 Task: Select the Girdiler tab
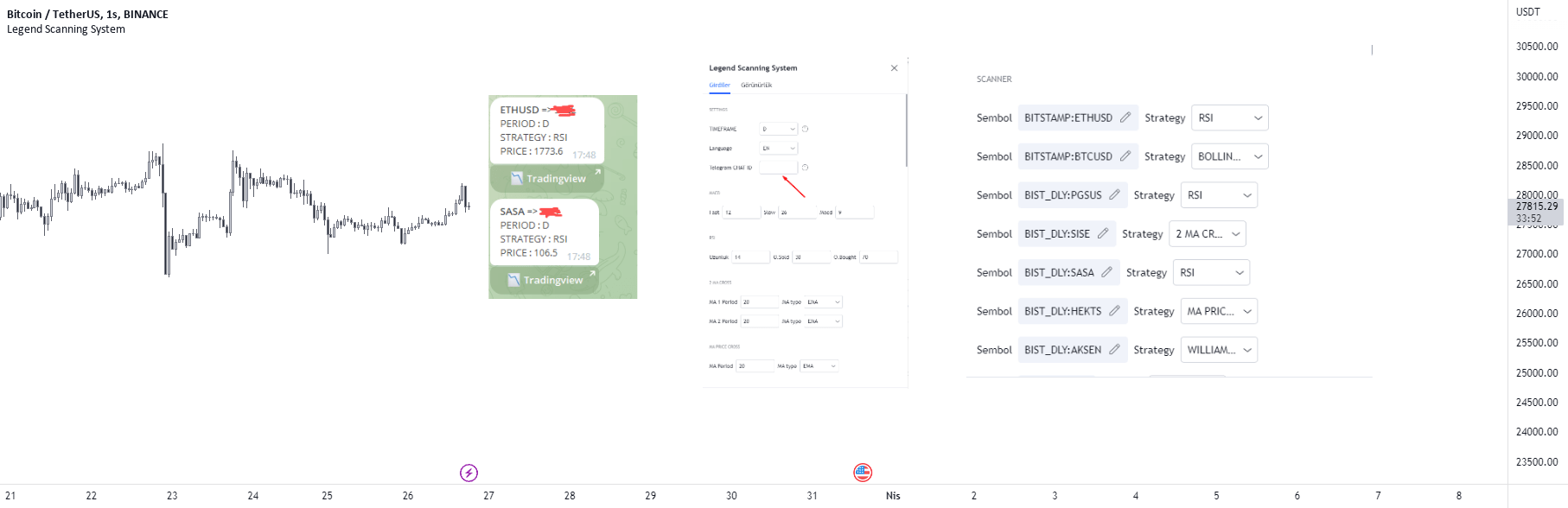(x=718, y=85)
